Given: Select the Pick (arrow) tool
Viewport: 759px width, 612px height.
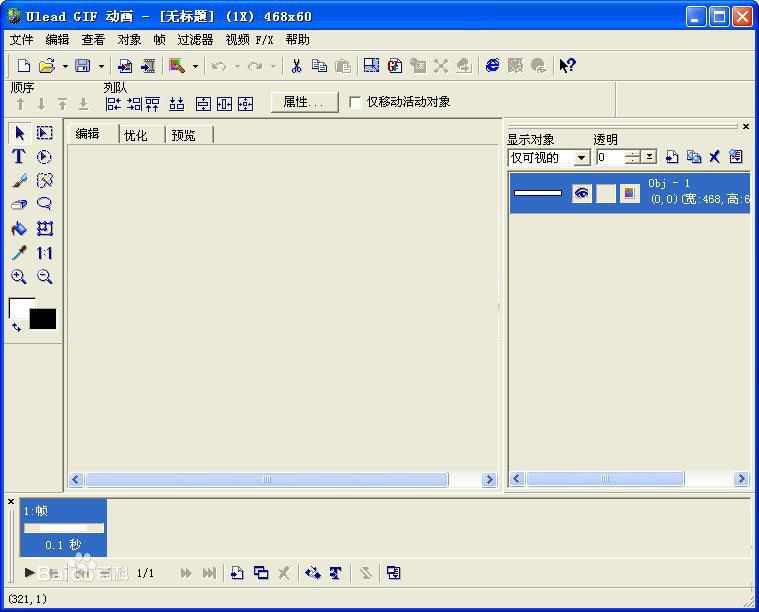Looking at the screenshot, I should [19, 133].
